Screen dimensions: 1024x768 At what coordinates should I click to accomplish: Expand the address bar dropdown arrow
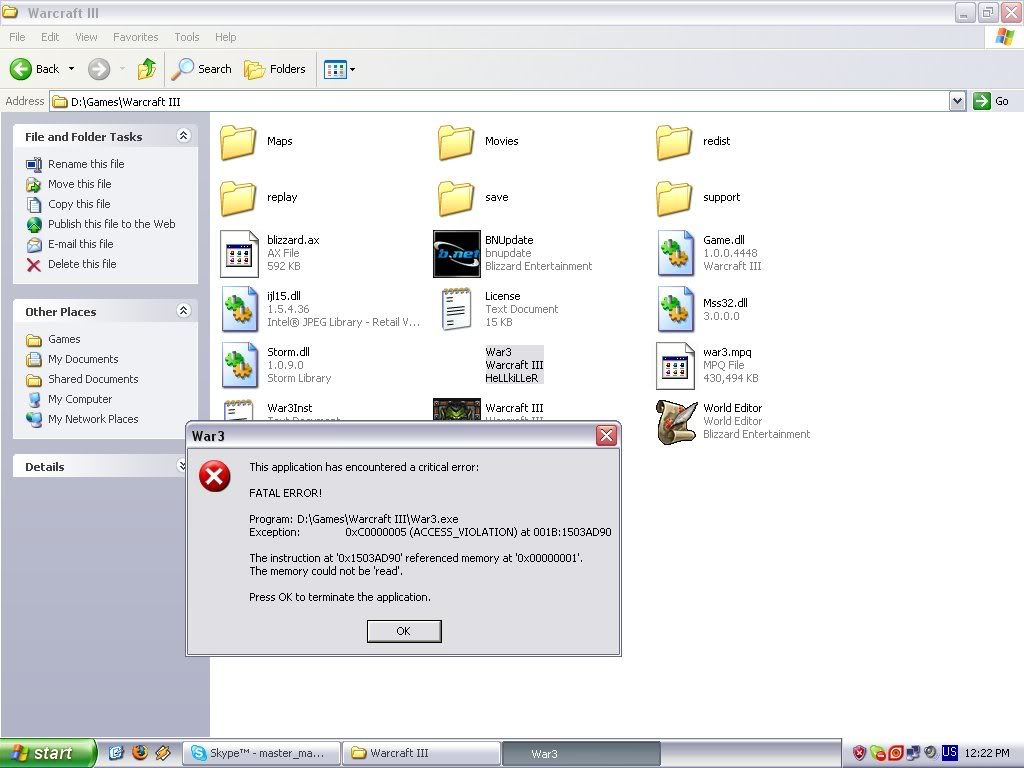tap(957, 101)
